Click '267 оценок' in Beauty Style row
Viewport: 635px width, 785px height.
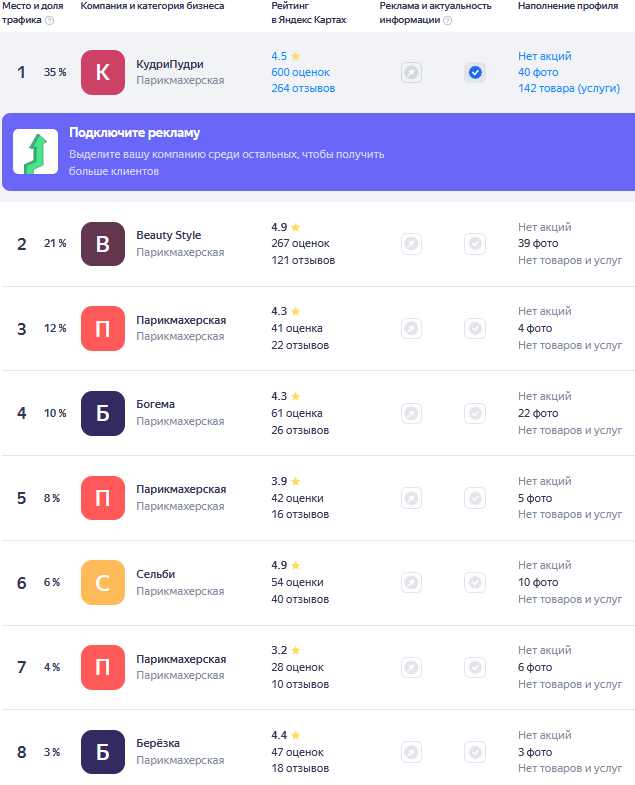pyautogui.click(x=300, y=243)
